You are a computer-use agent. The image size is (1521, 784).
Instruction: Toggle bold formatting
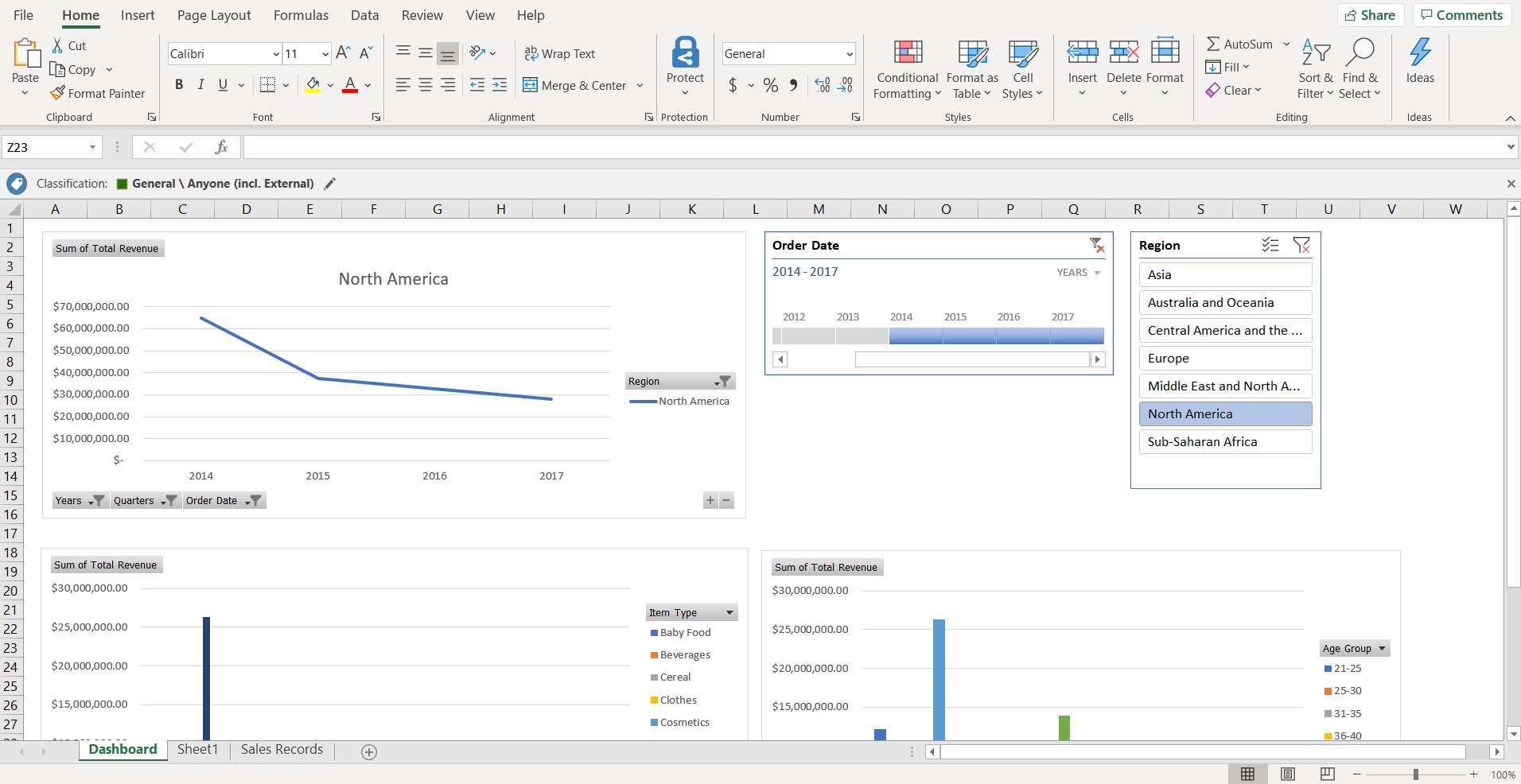[178, 83]
